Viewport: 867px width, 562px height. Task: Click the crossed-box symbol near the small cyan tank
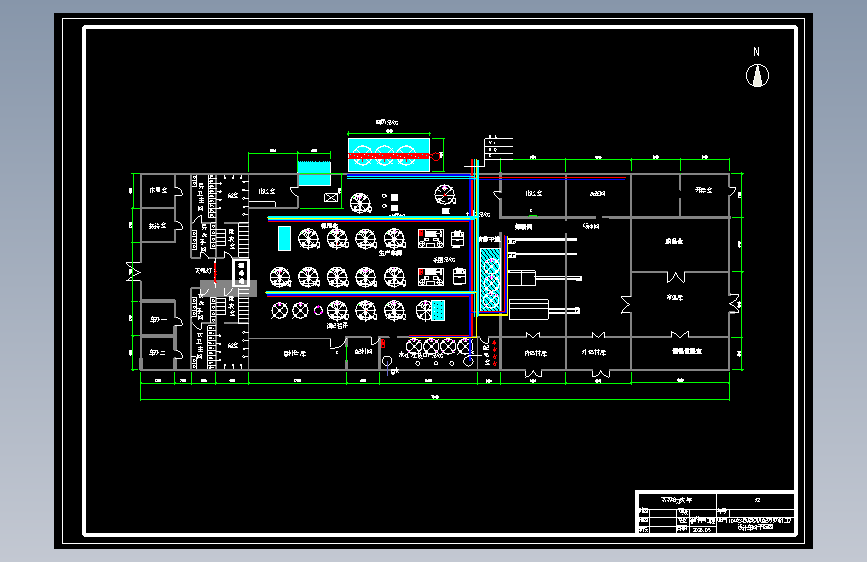(x=331, y=197)
